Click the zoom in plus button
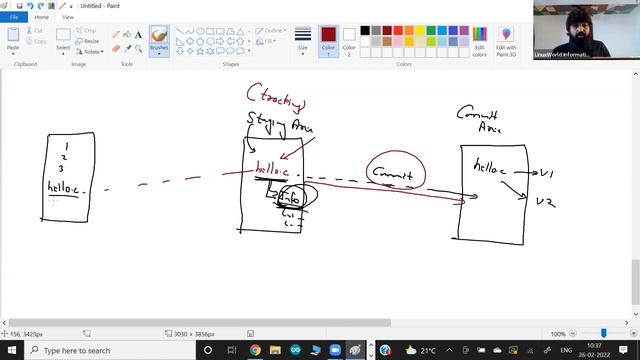This screenshot has width=640, height=360. [633, 333]
